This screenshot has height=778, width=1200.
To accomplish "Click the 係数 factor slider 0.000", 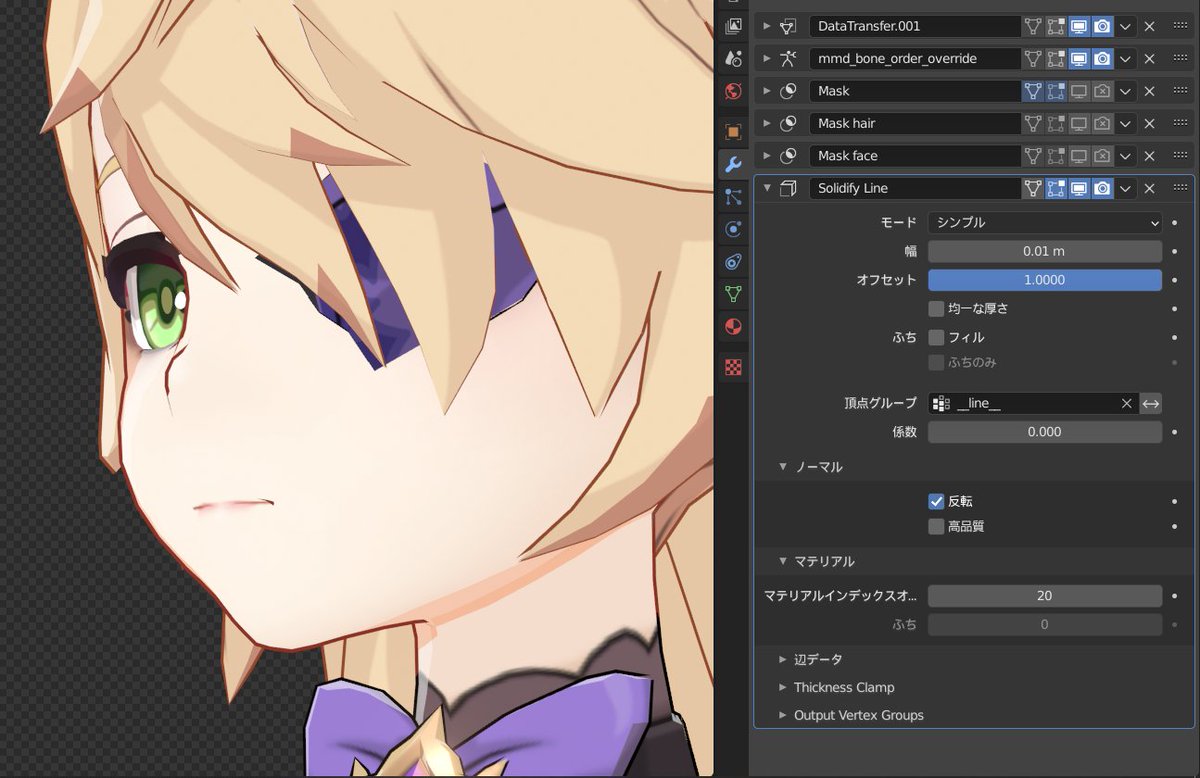I will (1045, 432).
